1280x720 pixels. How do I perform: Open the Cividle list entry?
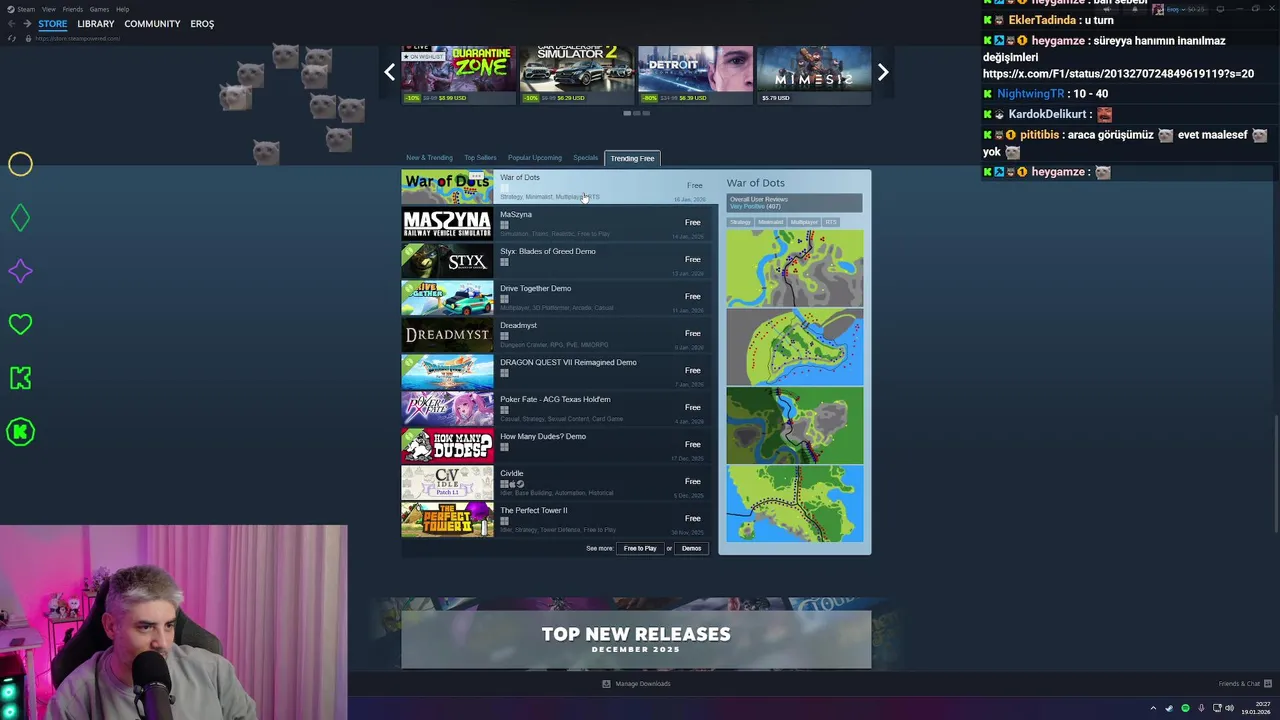click(x=556, y=483)
